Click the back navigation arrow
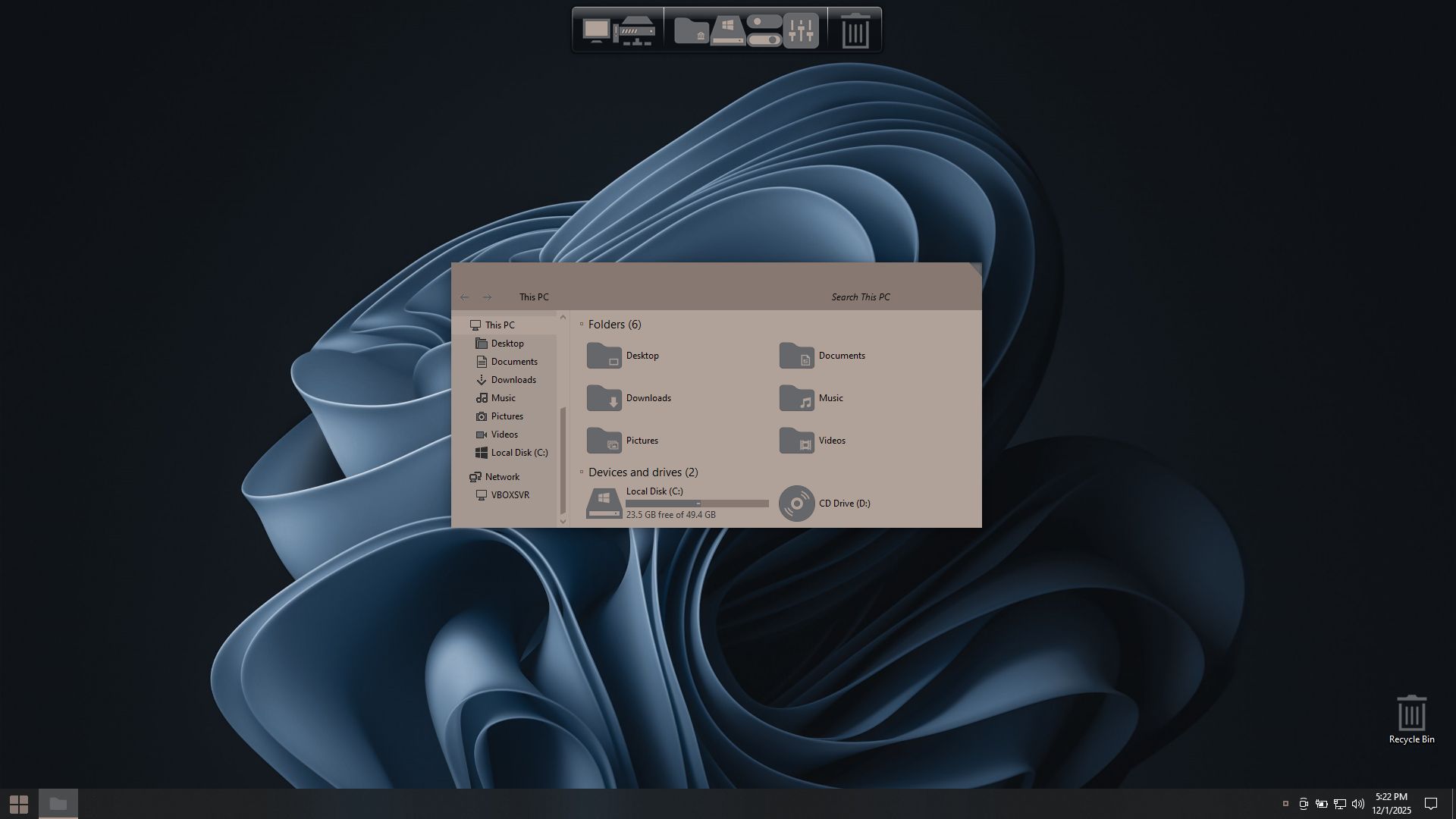Screen dimensions: 1456x819 click(x=464, y=297)
